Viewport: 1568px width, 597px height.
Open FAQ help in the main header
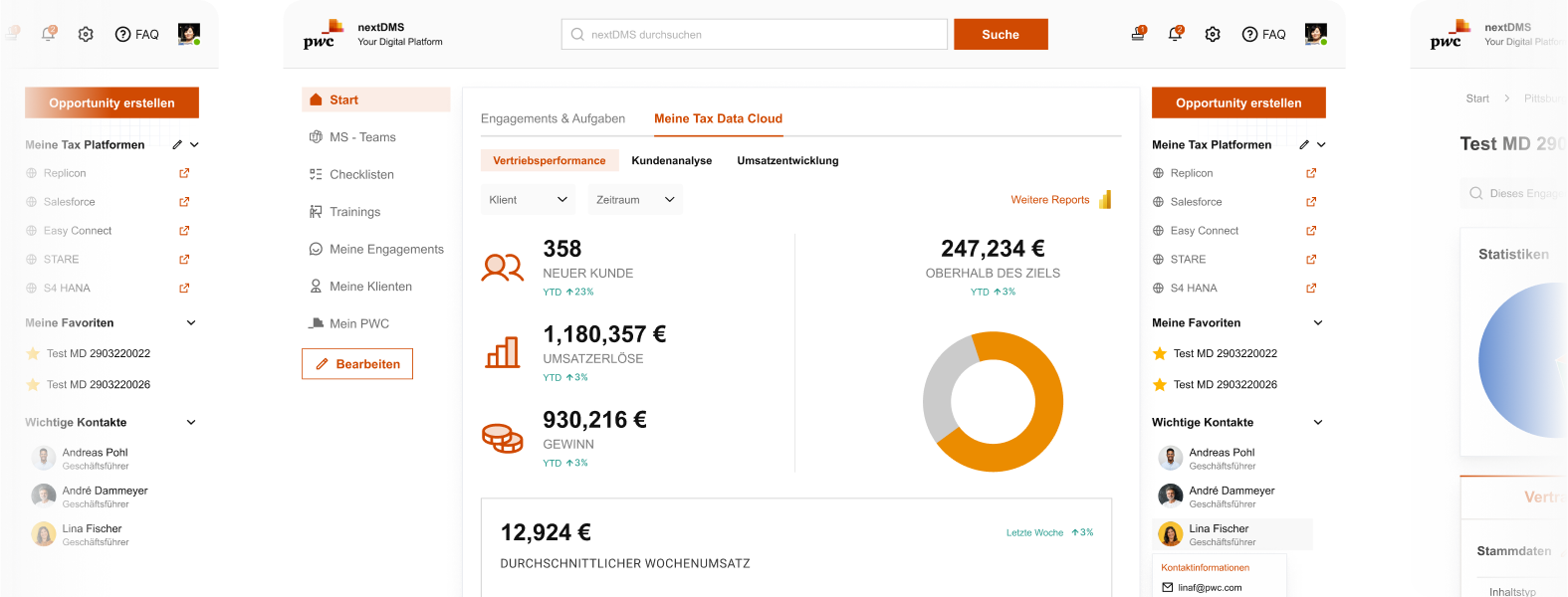tap(1263, 34)
